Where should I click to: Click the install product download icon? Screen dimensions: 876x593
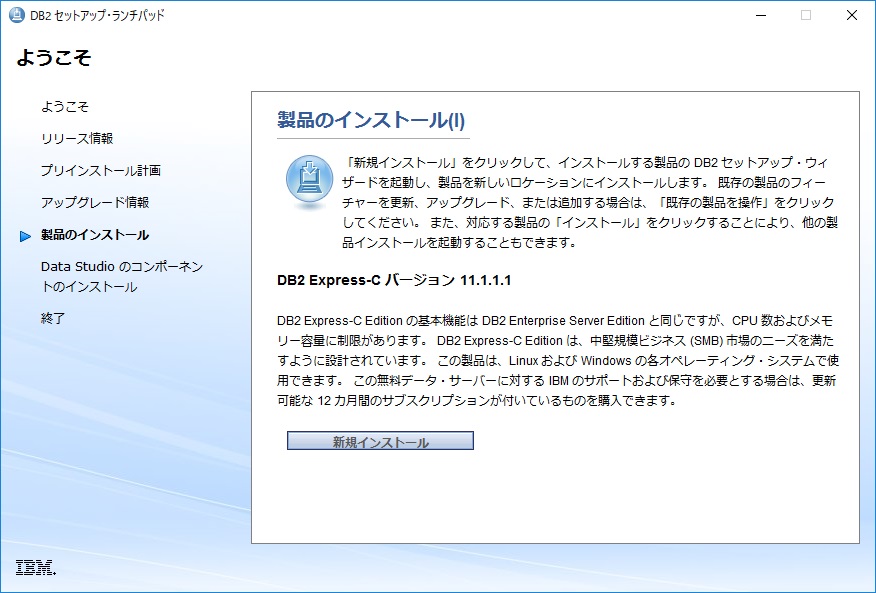click(310, 181)
